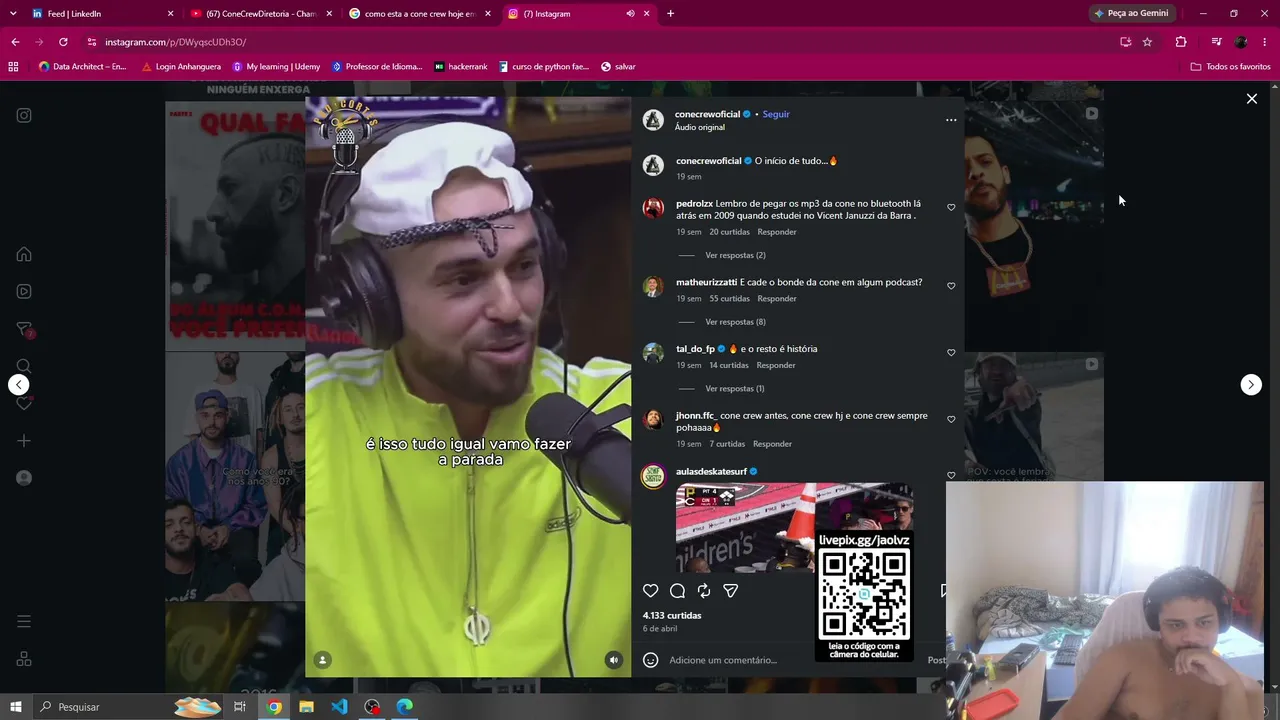Open the hamburger More menu in the Instagram sidebar
Viewport: 1280px width, 720px height.
point(24,622)
